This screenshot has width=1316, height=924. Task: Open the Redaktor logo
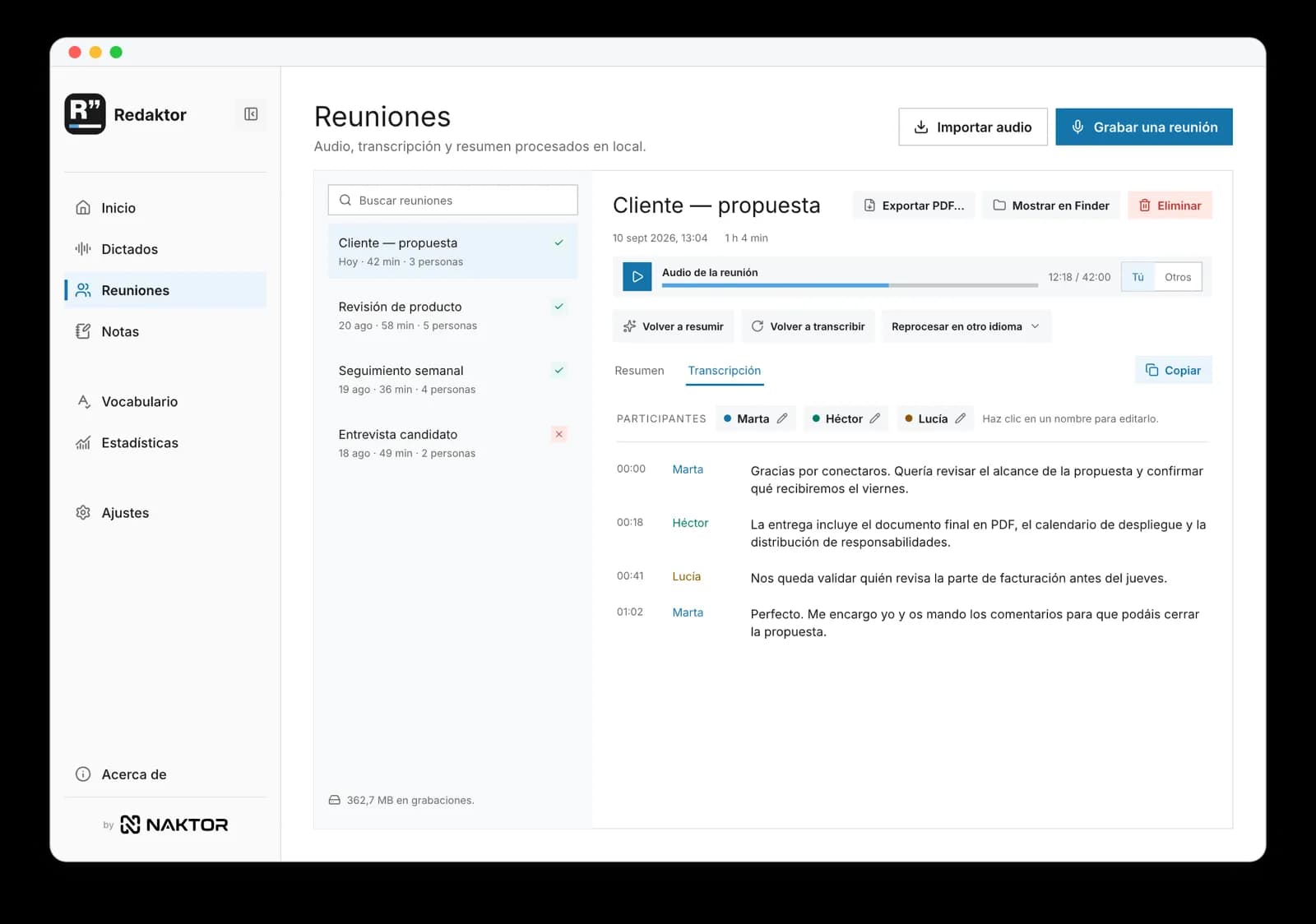click(85, 114)
